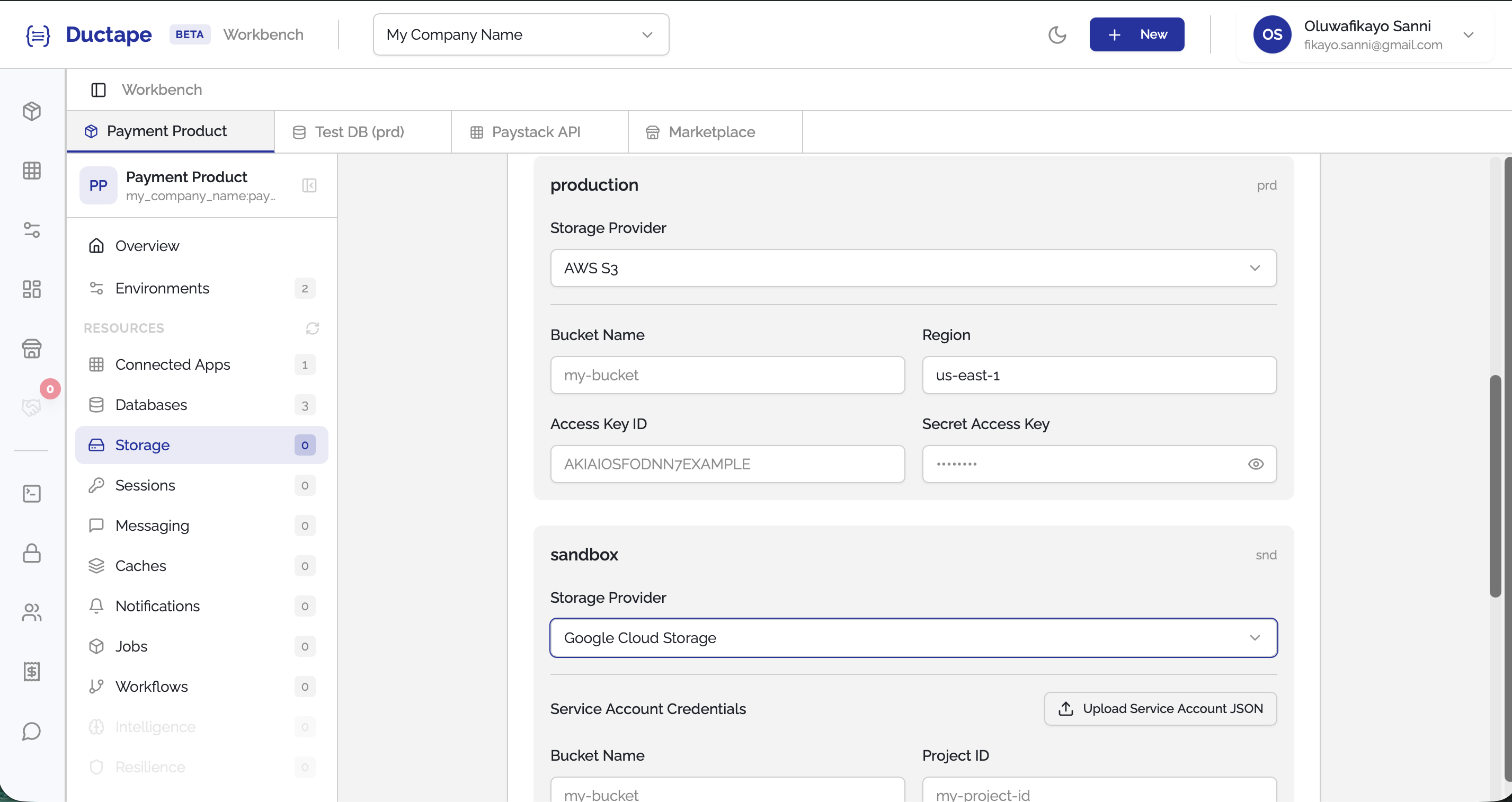Screen dimensions: 1512x802
Task: Click the New button
Action: click(x=1137, y=34)
